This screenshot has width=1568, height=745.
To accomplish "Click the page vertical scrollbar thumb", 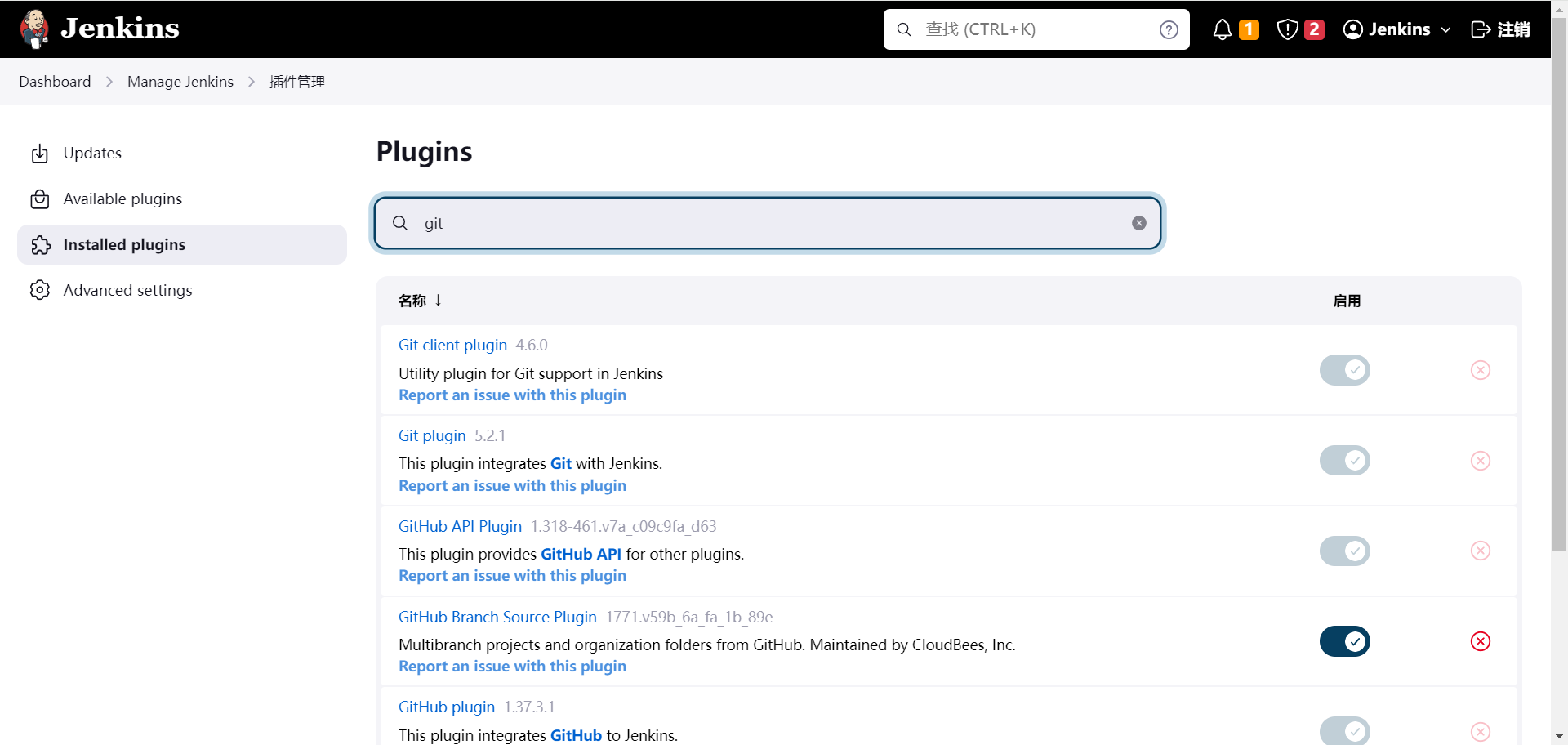I will pos(1559,284).
